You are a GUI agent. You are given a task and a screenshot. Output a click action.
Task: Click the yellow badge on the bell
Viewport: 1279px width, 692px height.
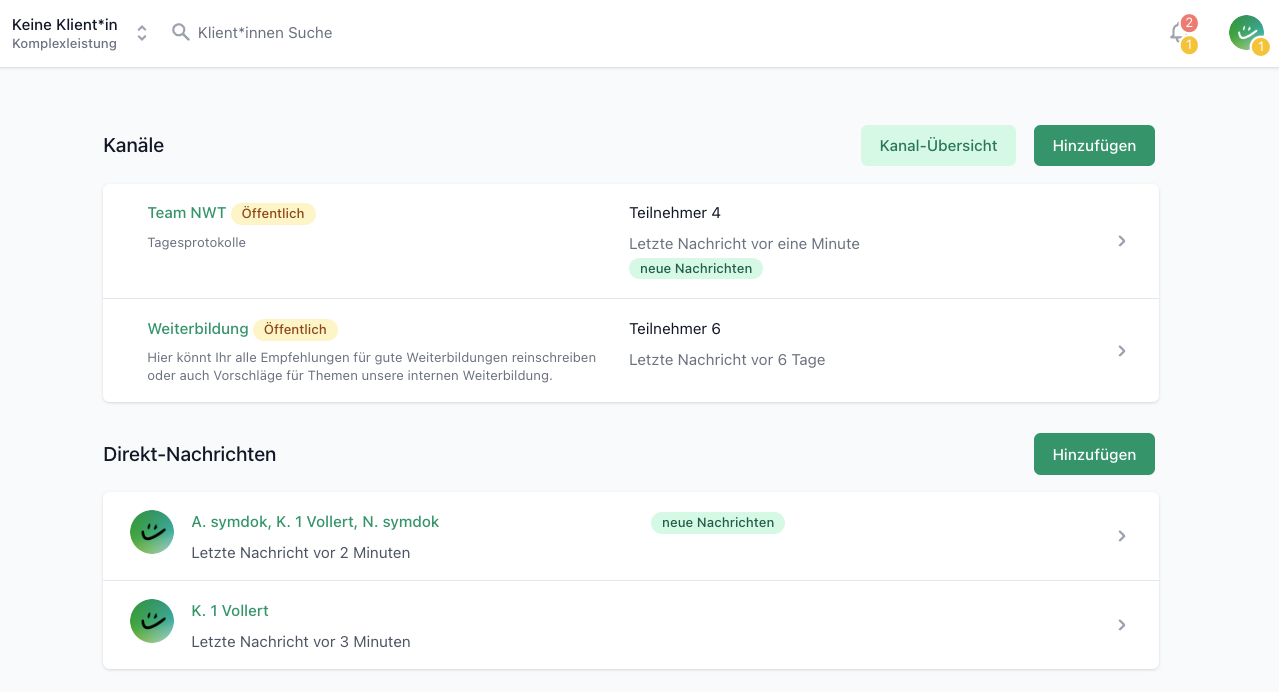tap(1189, 45)
